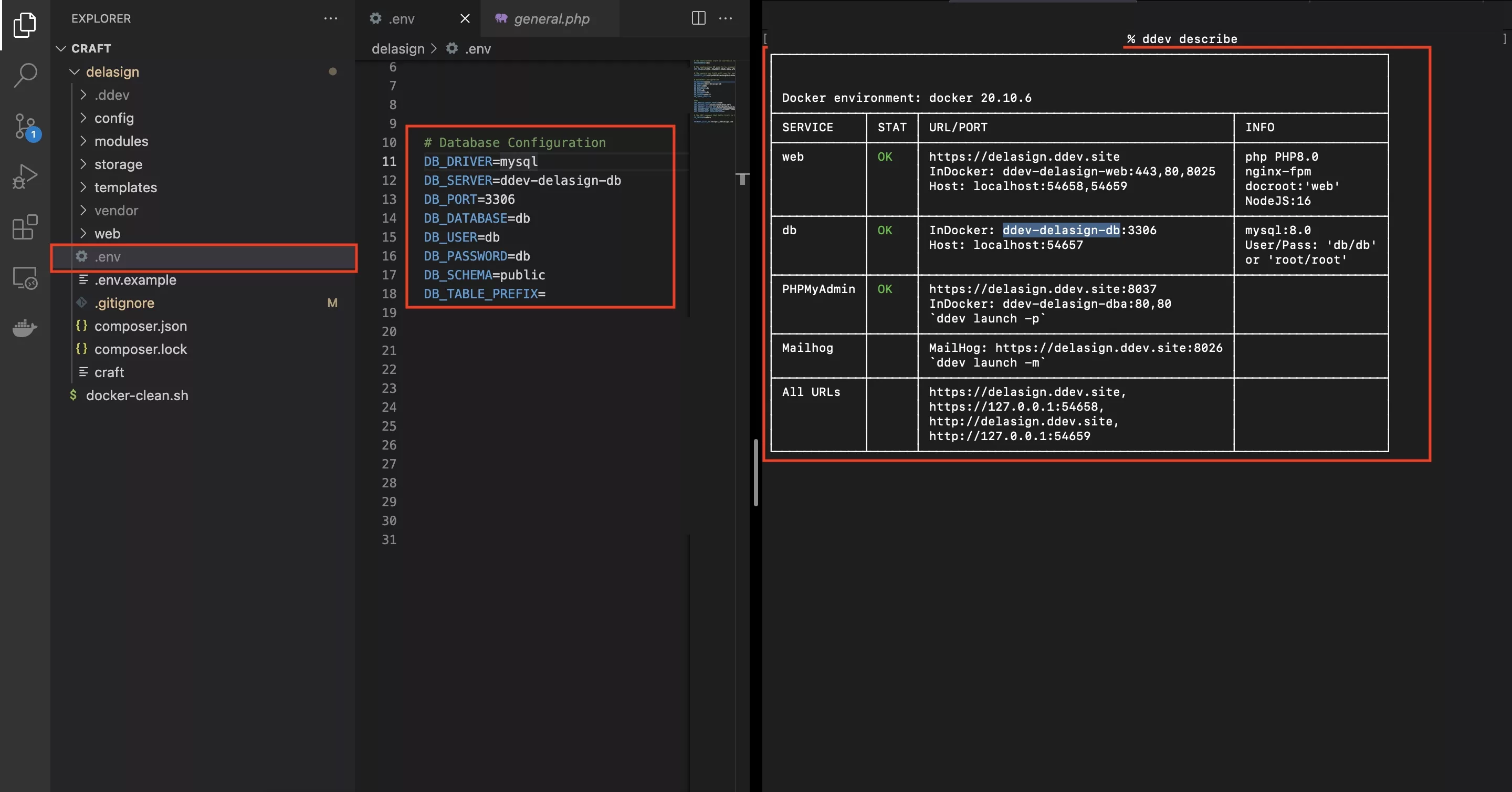Expand the config folder in Explorer
1512x792 pixels.
(x=113, y=117)
